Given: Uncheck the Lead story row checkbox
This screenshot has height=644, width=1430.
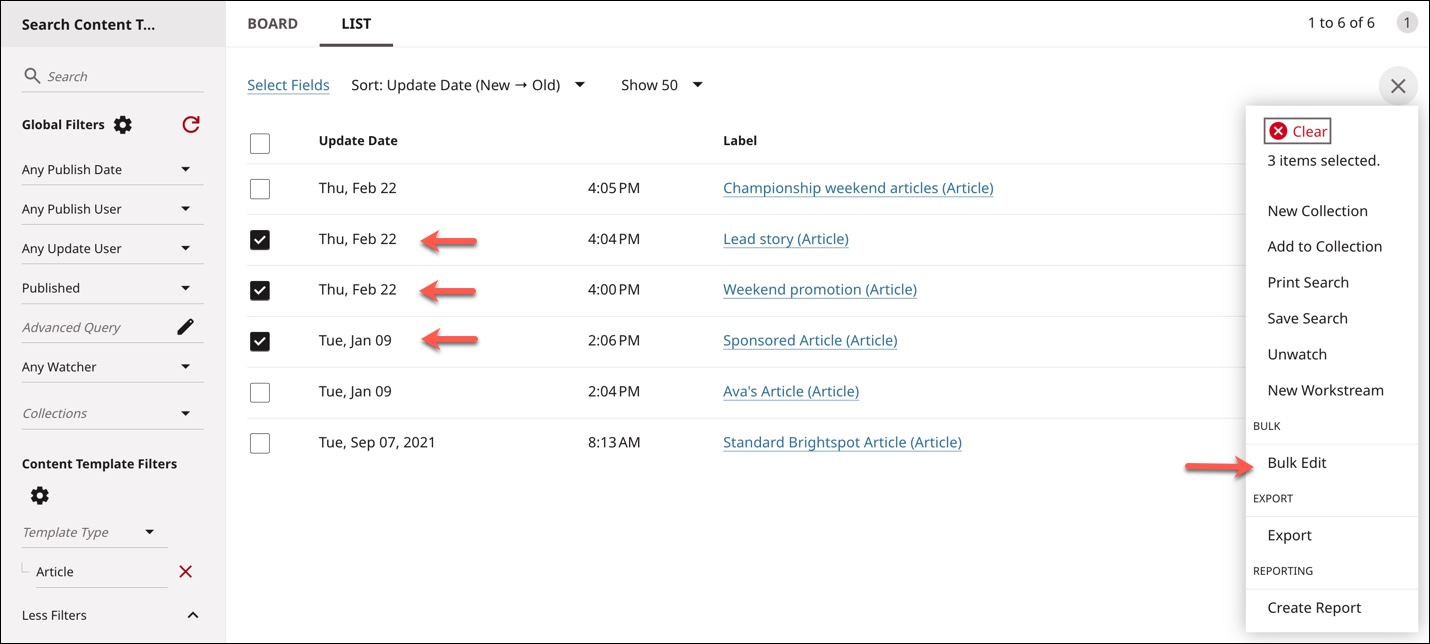Looking at the screenshot, I should point(260,240).
